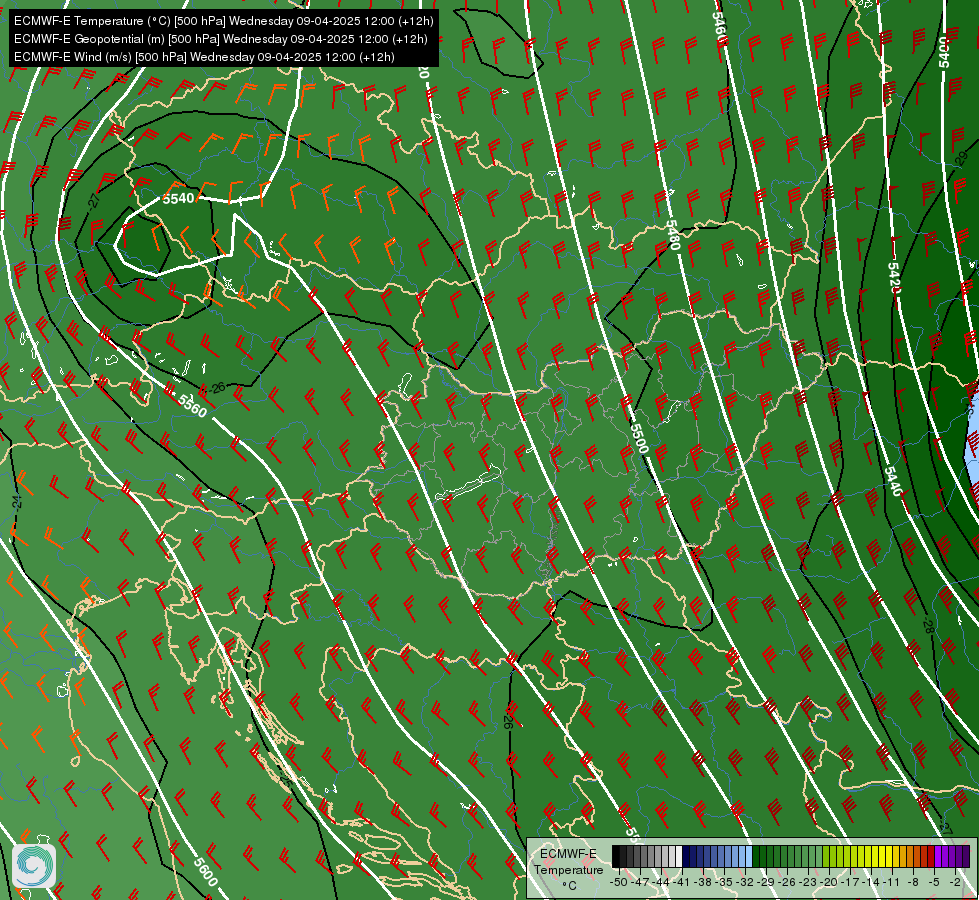The image size is (979, 900).
Task: Click the 5440 geopotential contour label
Action: pyautogui.click(x=893, y=482)
